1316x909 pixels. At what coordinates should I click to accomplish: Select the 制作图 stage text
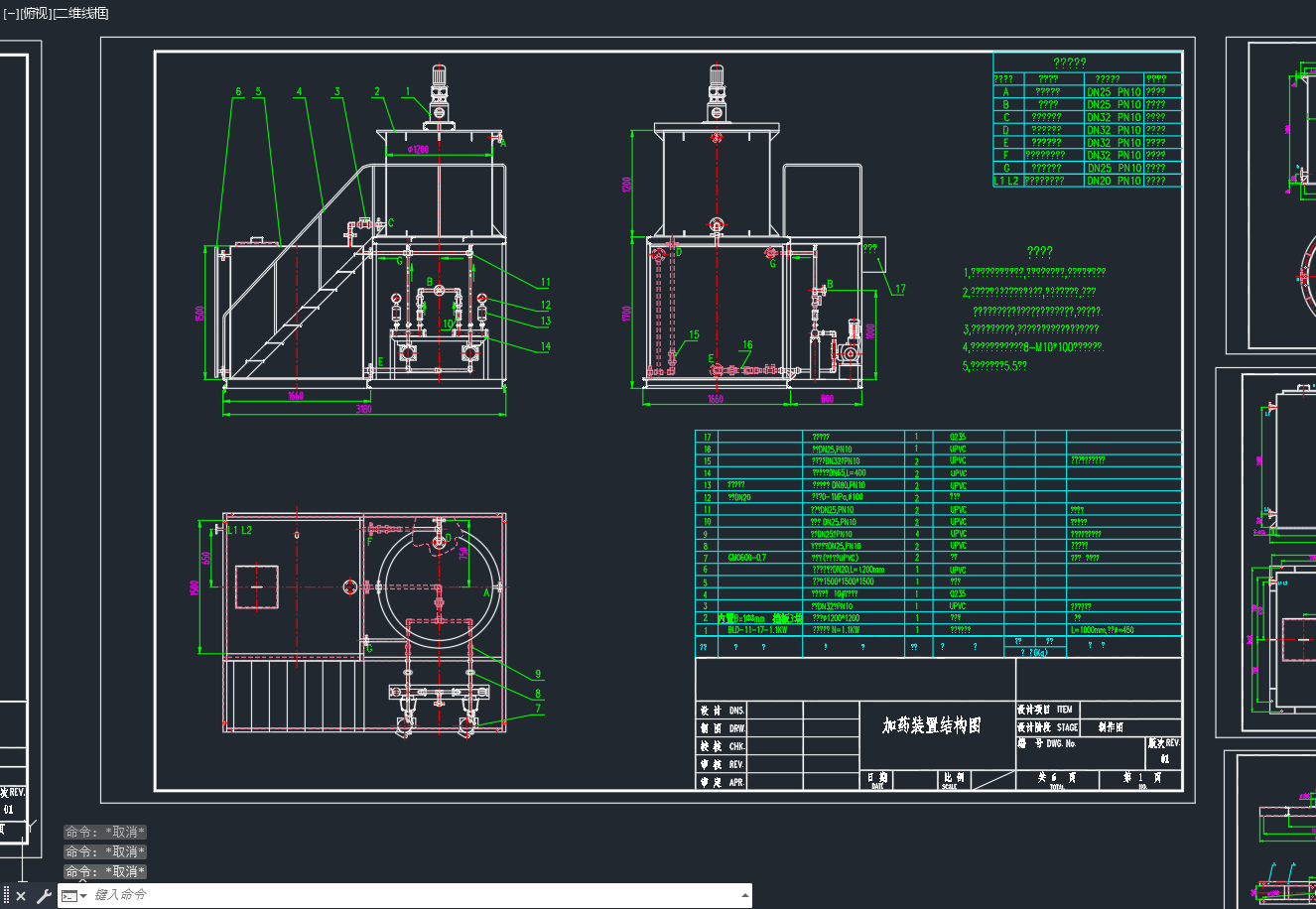[x=1111, y=727]
